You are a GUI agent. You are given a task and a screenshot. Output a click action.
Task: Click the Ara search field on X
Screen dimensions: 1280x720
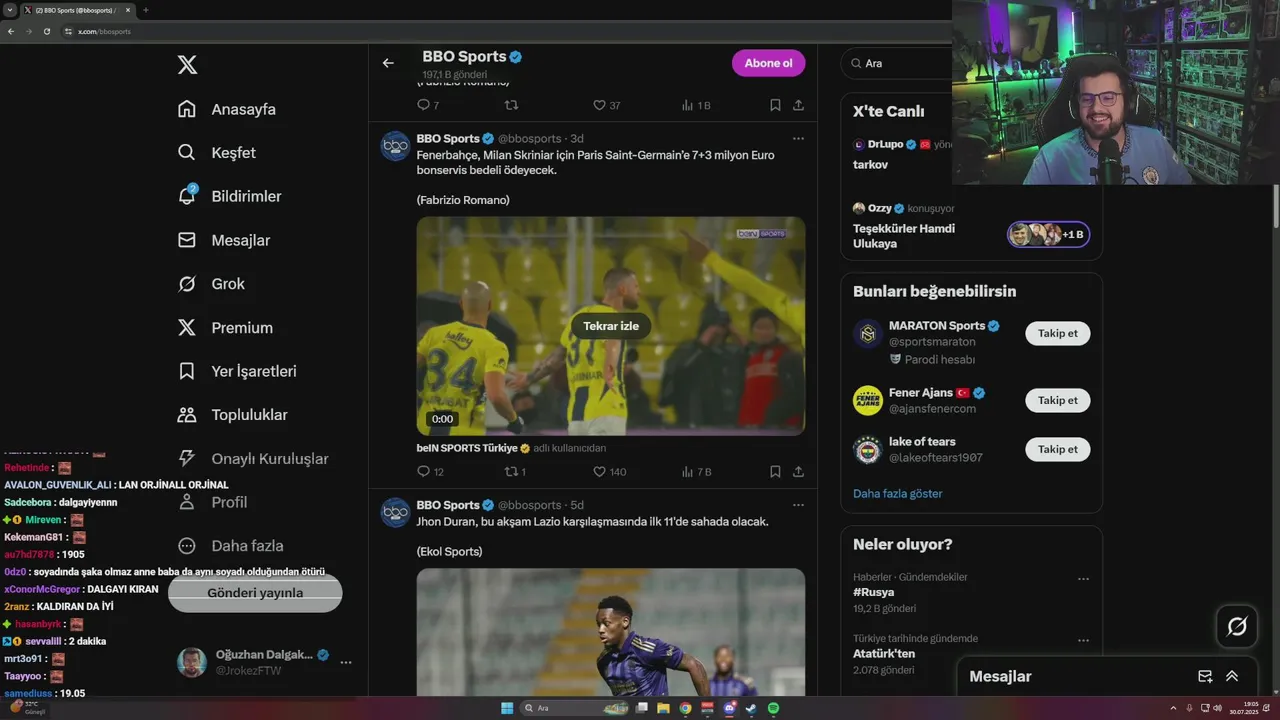(900, 63)
